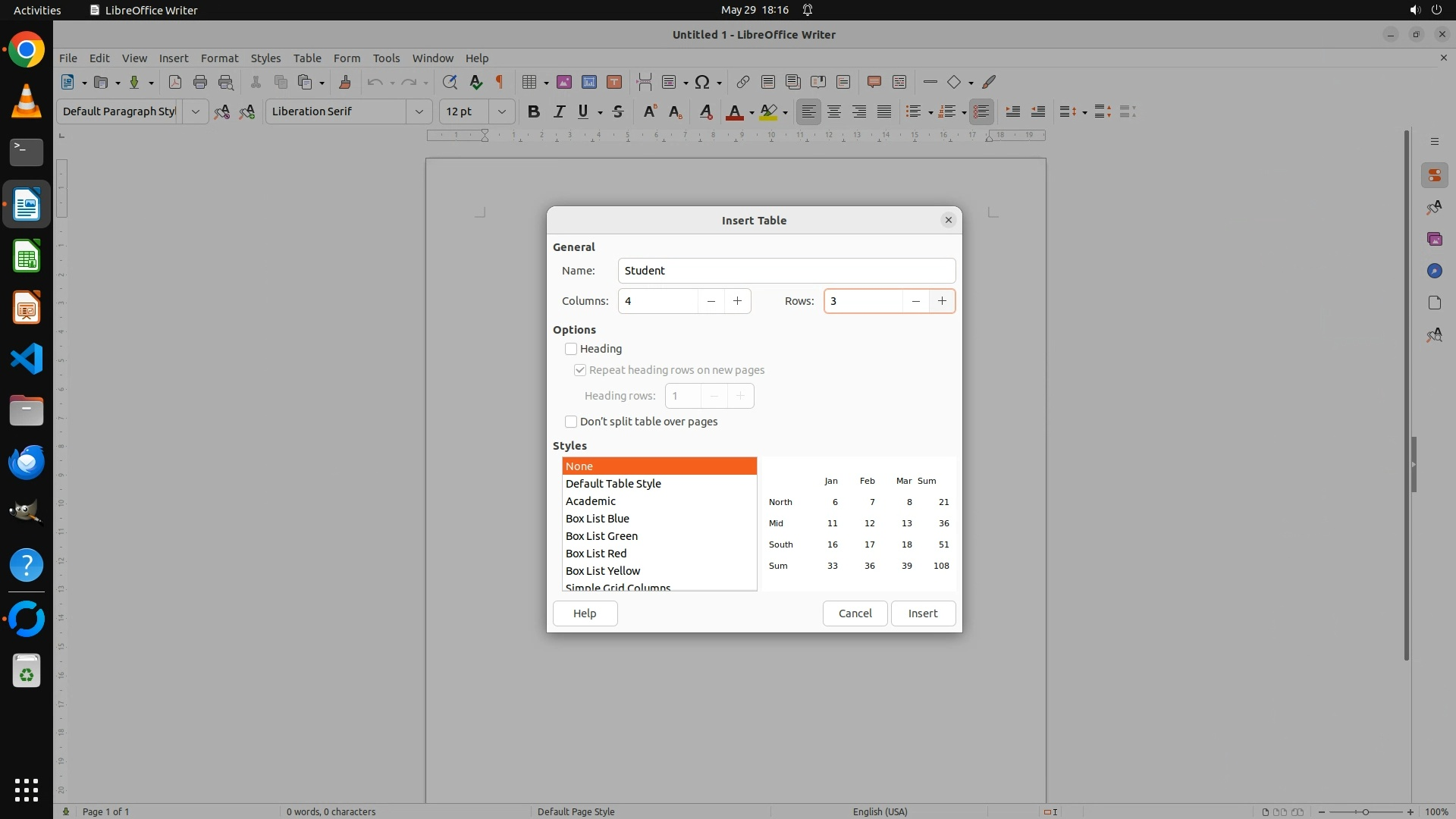Enable the Heading checkbox
Screen dimensions: 1456x819
coord(571,349)
